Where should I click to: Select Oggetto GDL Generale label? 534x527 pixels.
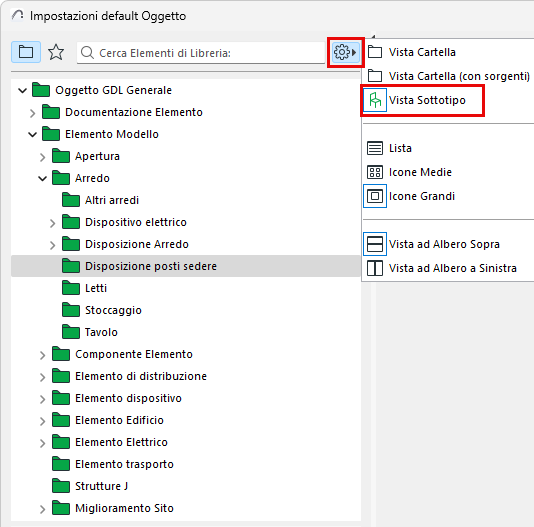click(x=113, y=90)
